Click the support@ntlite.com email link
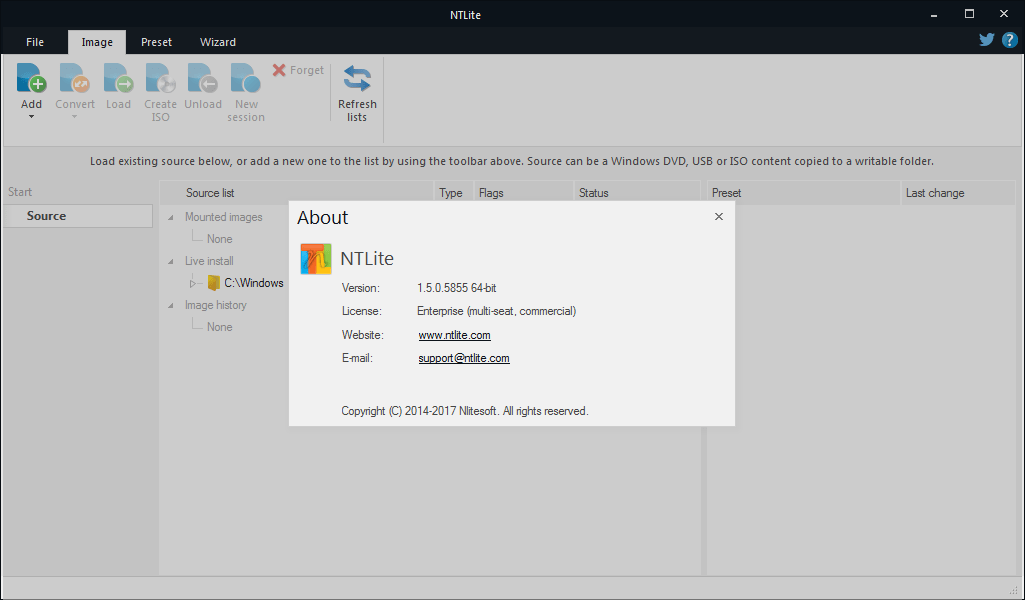 (x=464, y=358)
